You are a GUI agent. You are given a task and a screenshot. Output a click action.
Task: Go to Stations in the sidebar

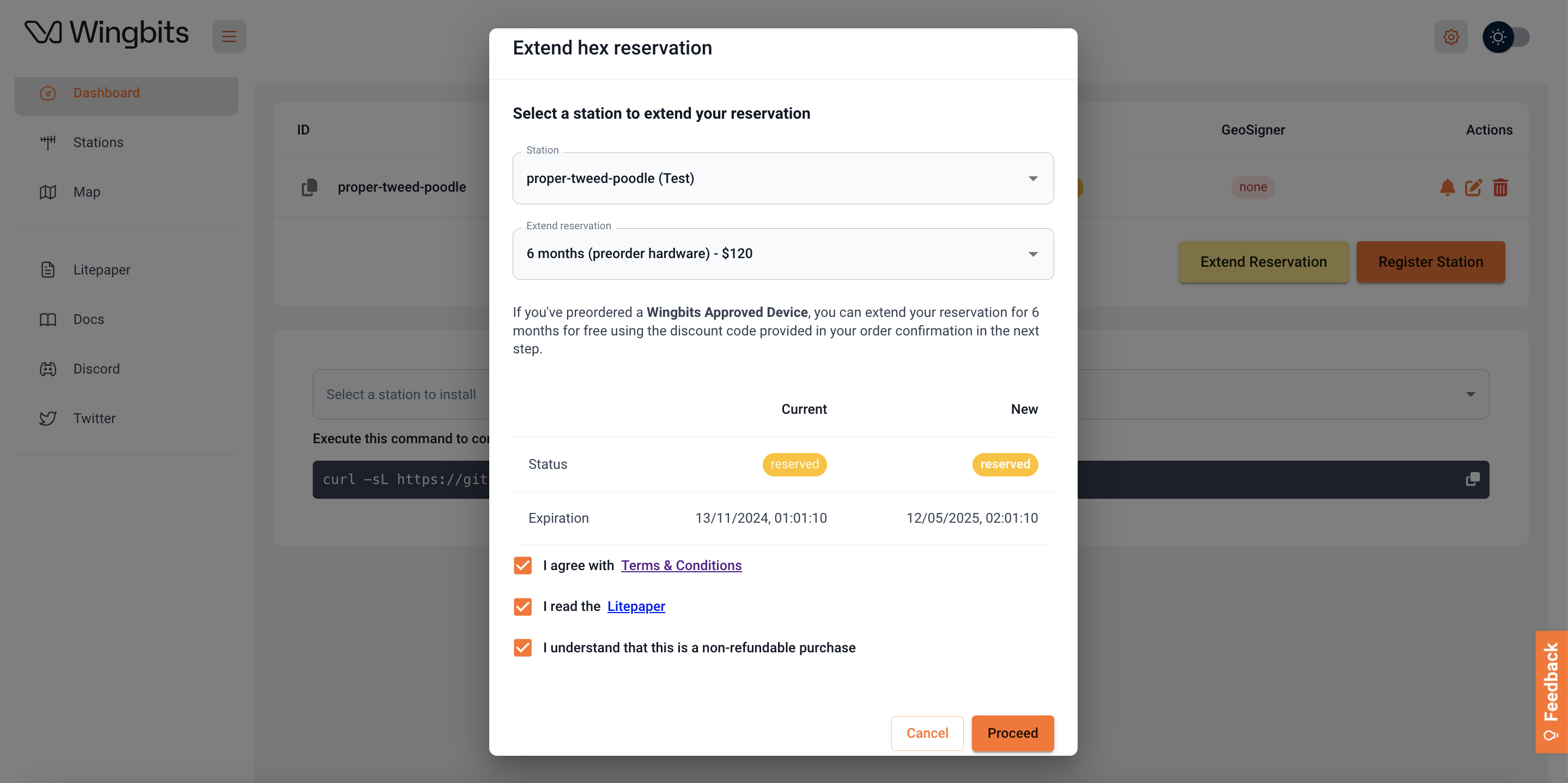click(98, 142)
